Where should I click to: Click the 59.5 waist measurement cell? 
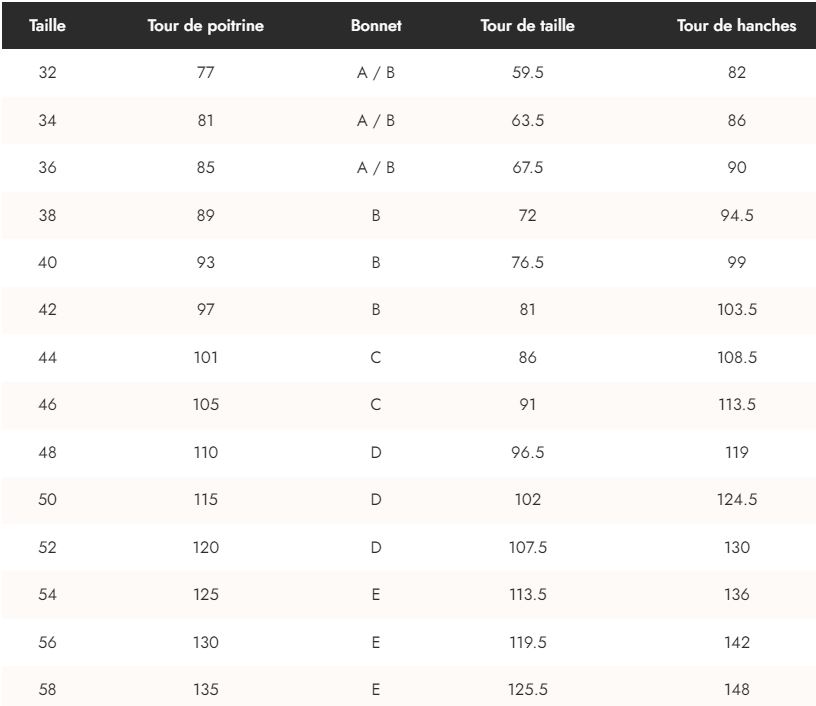[527, 73]
